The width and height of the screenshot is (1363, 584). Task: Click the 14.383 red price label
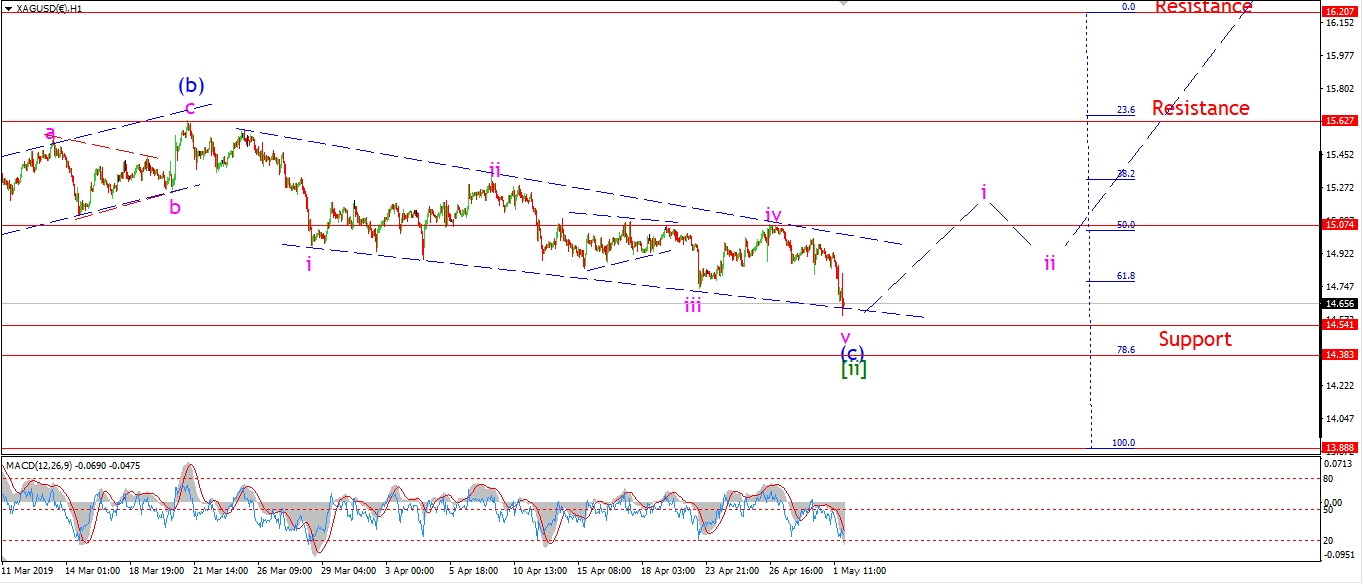point(1338,355)
